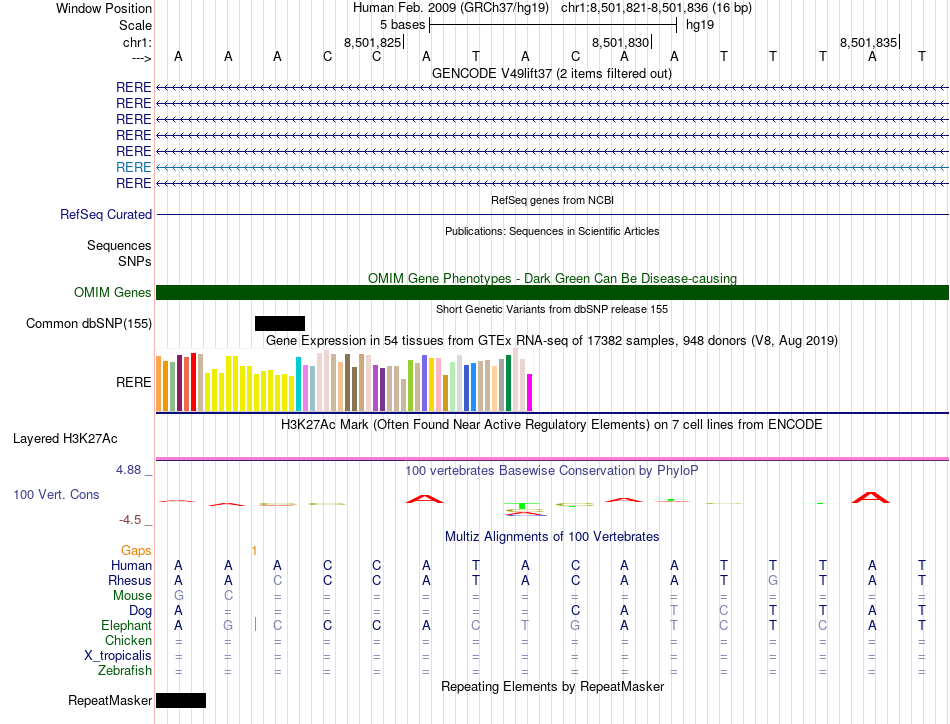This screenshot has width=950, height=724.
Task: Click the sequence direction arrow --->
Action: [x=141, y=58]
